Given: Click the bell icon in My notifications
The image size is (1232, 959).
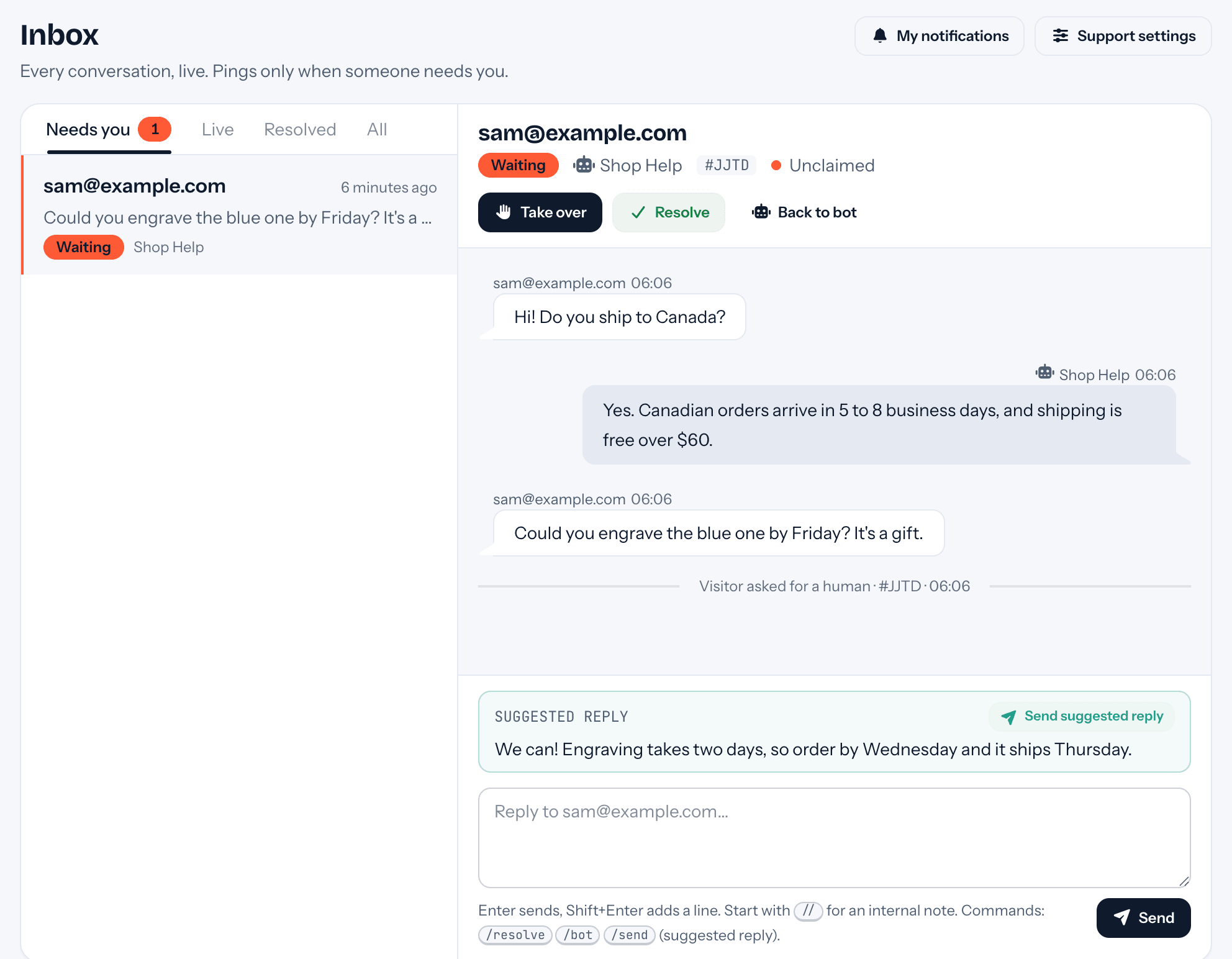Looking at the screenshot, I should pyautogui.click(x=879, y=36).
